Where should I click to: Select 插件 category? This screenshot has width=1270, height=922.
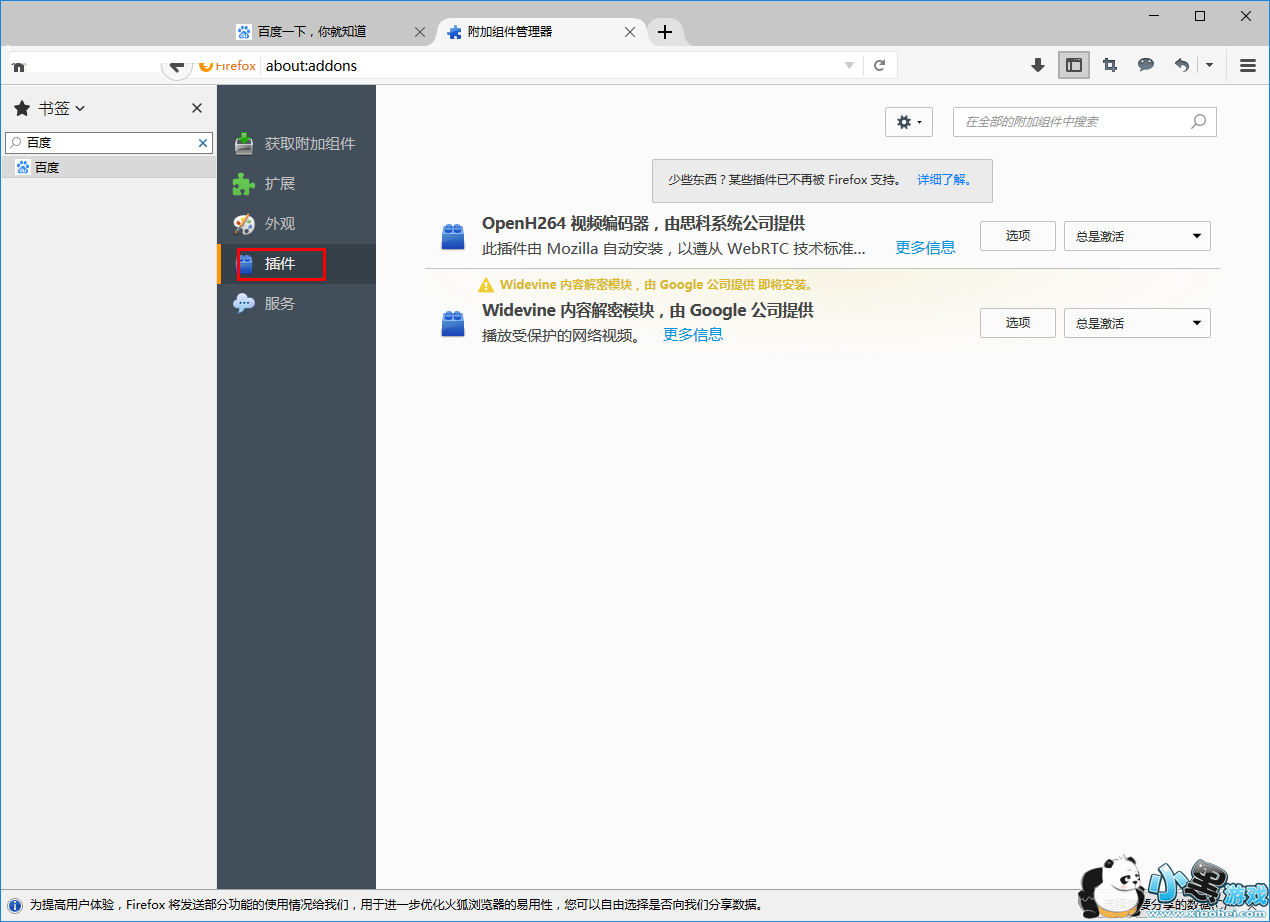point(296,264)
